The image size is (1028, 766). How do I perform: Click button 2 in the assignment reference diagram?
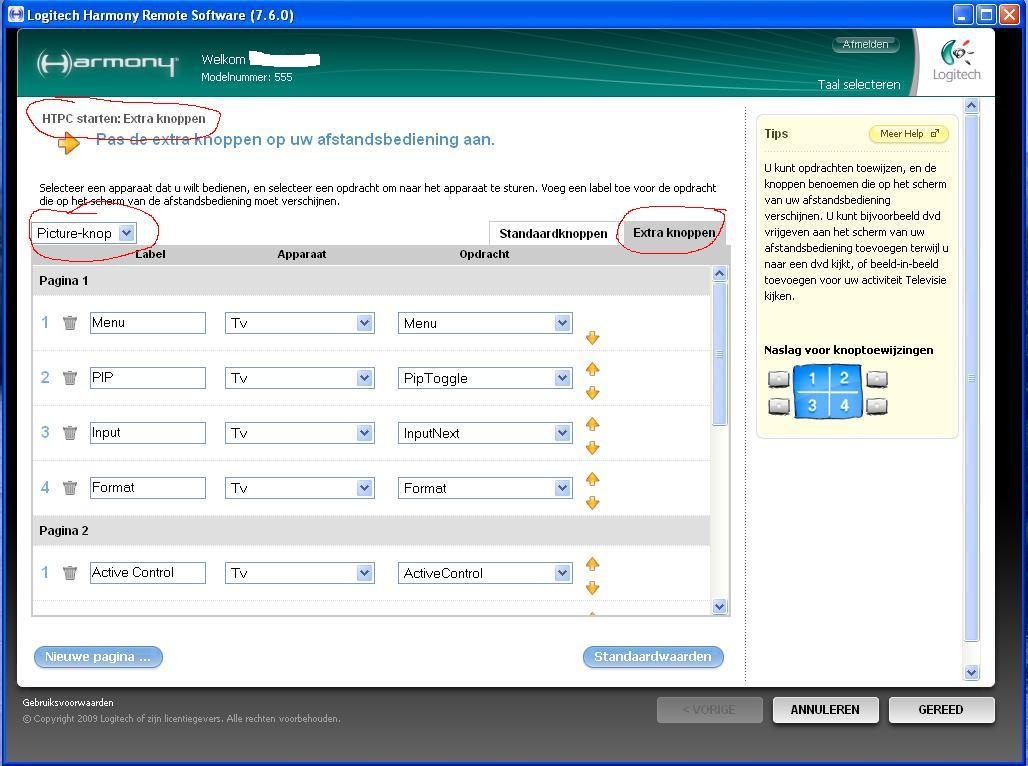tap(844, 378)
